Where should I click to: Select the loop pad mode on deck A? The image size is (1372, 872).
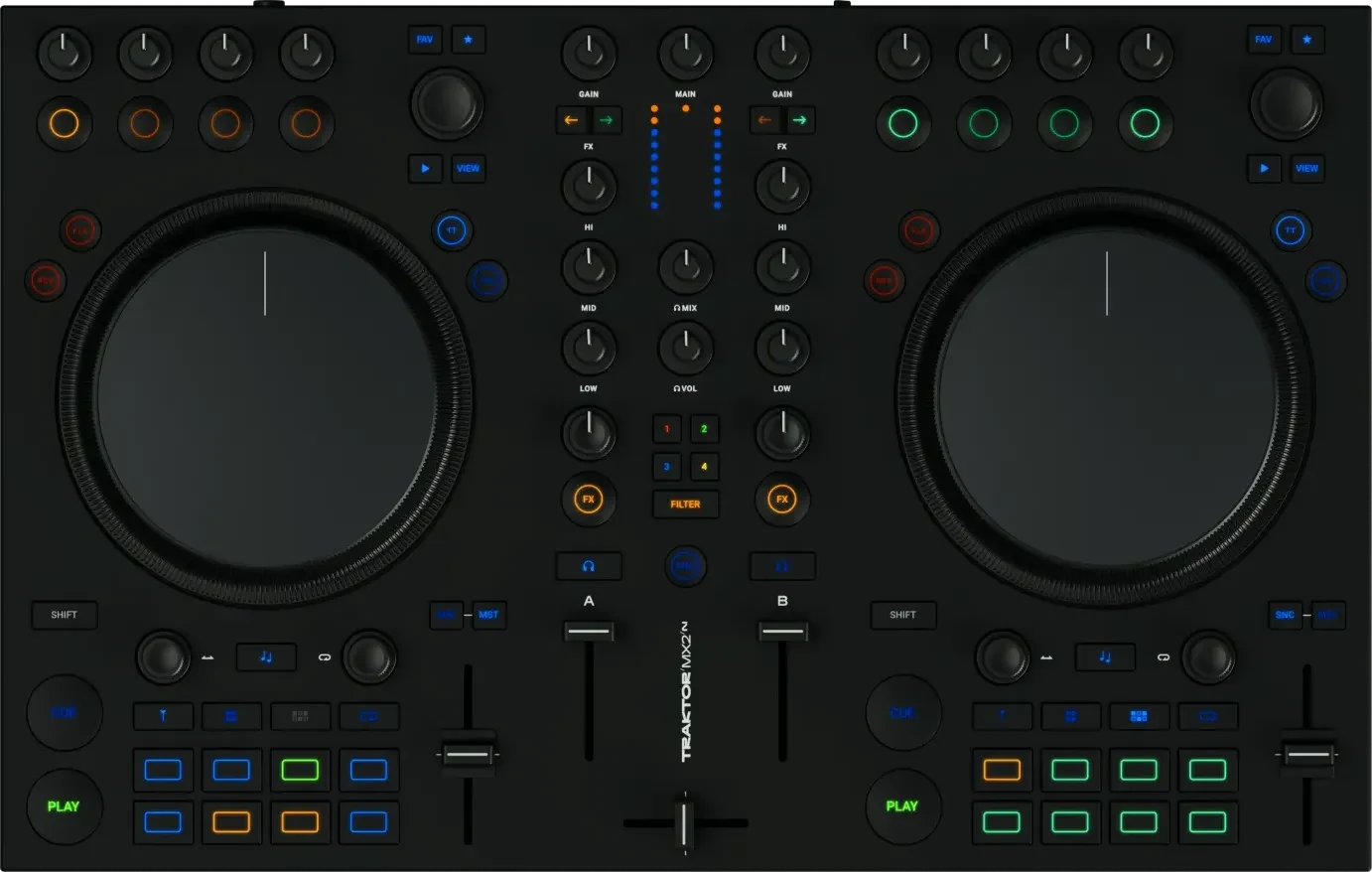point(368,716)
